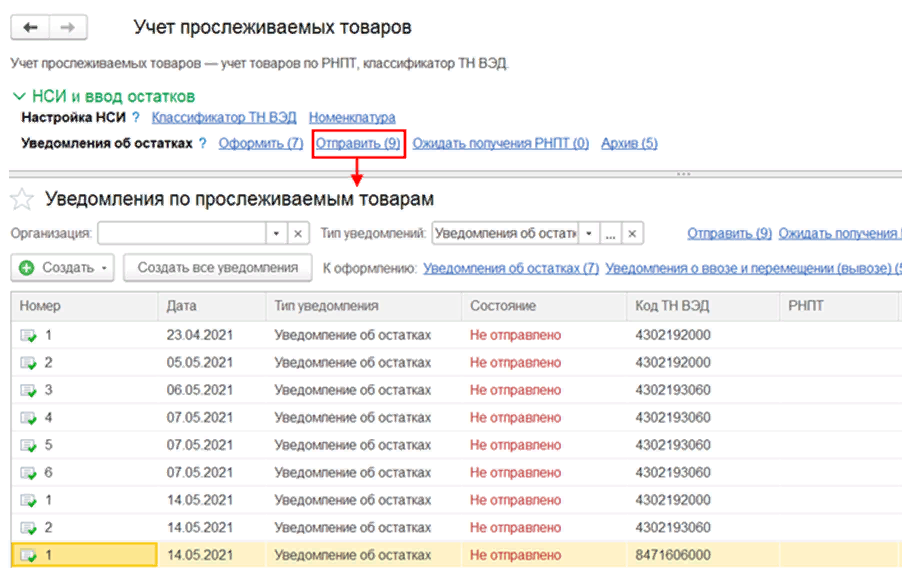Select the row with code 8471606000

672,555
